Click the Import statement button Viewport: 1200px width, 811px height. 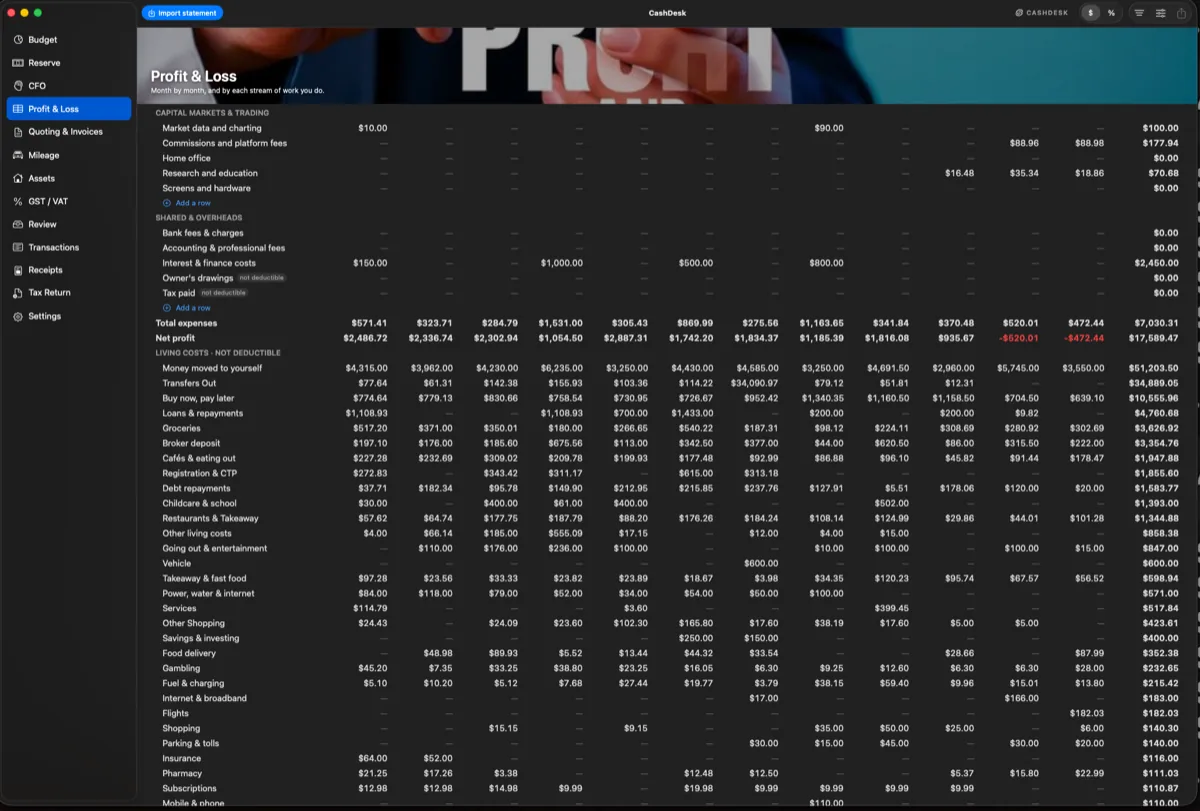pyautogui.click(x=182, y=13)
